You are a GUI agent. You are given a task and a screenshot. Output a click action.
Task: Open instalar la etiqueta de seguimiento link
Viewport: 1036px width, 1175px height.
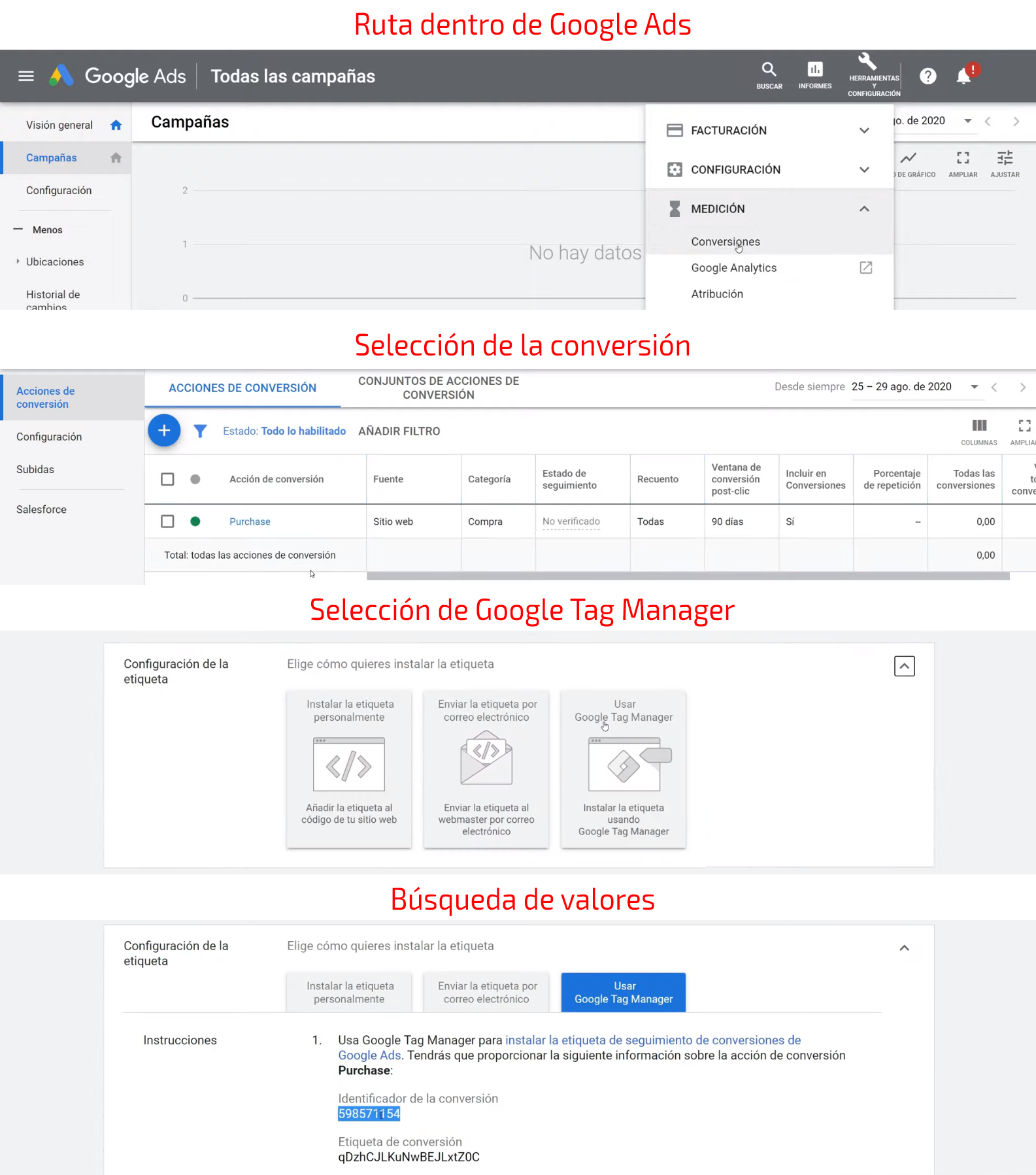click(x=569, y=1047)
